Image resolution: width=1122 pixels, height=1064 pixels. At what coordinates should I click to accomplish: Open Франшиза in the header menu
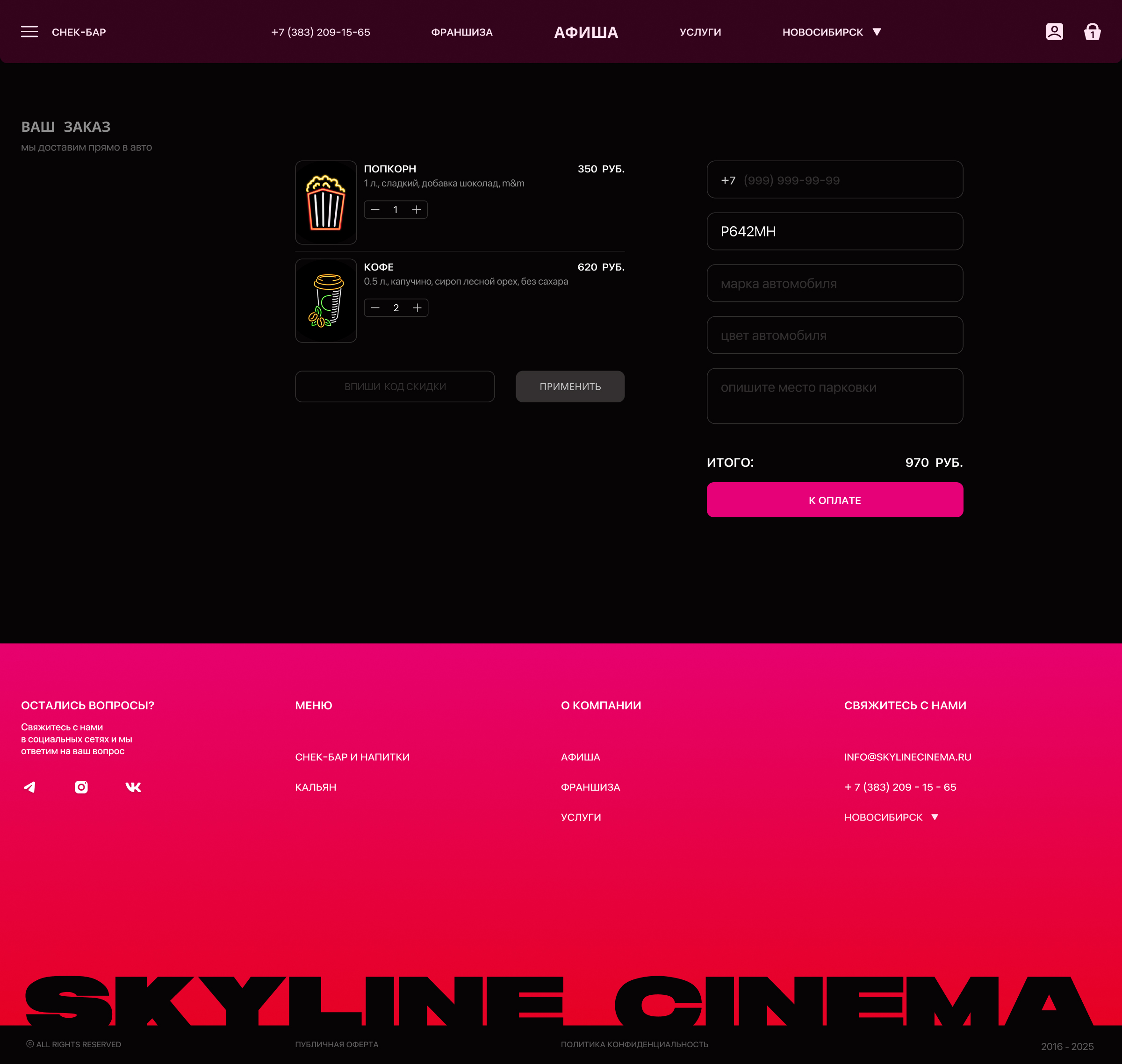click(461, 32)
